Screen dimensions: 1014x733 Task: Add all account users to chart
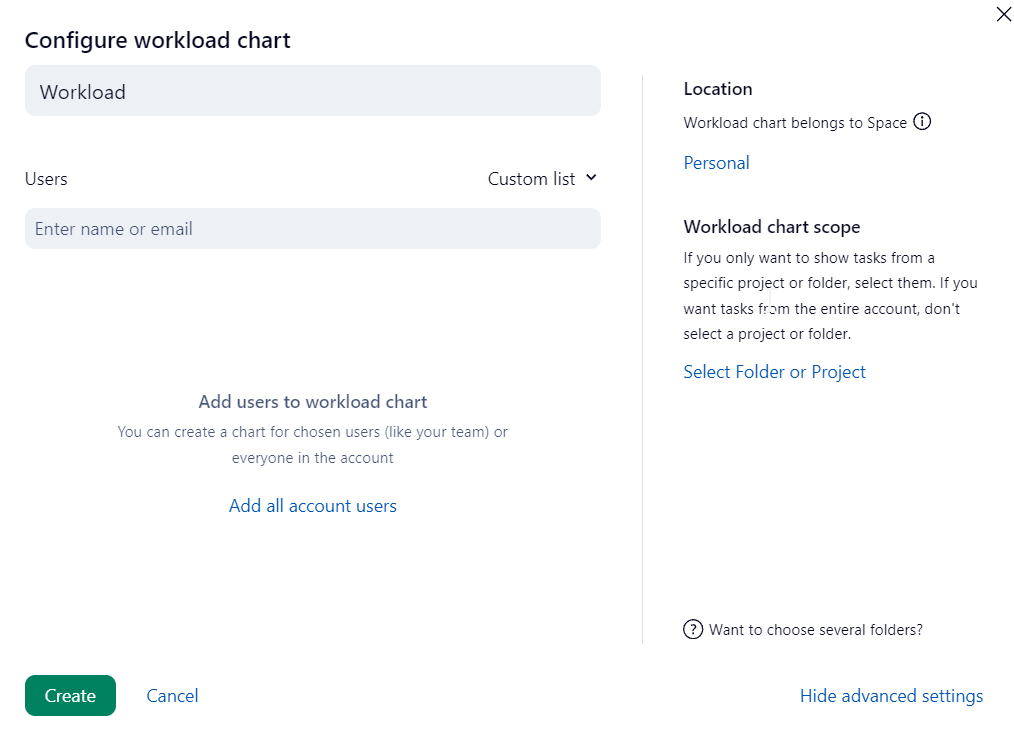312,506
